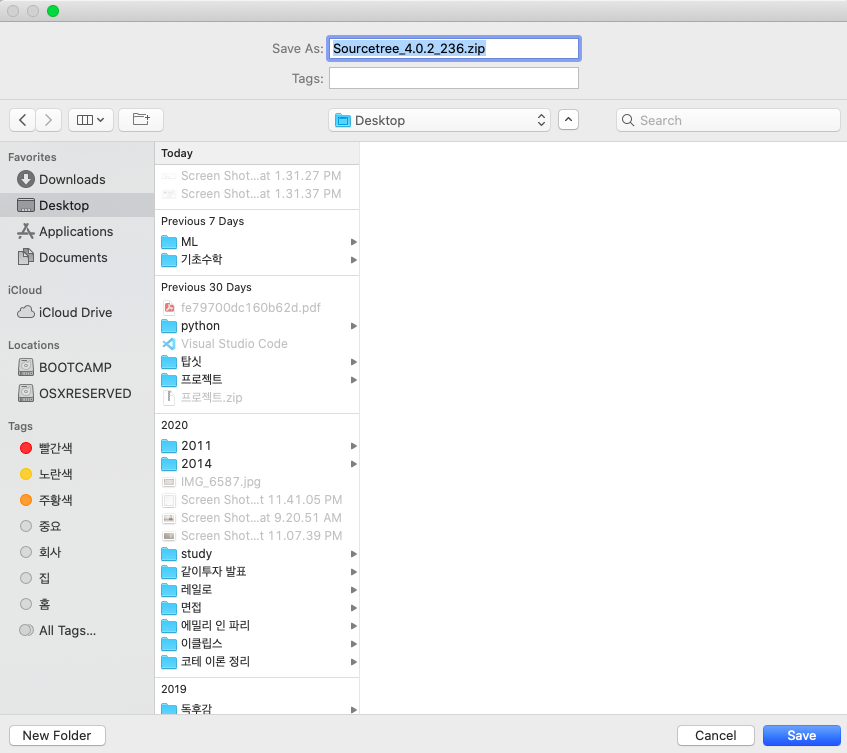Select Desktop in the Favorites sidebar
This screenshot has height=753, width=847.
pos(77,205)
